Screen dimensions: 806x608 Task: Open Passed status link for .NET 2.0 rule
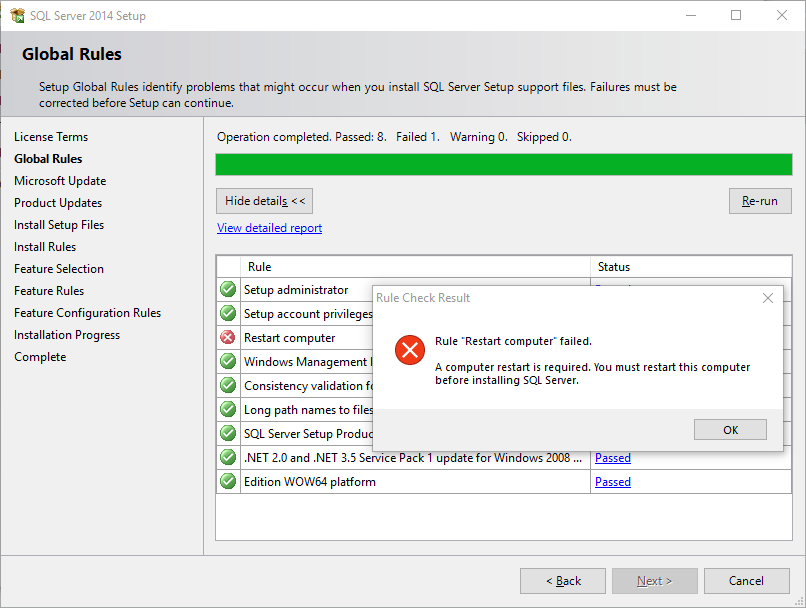(x=613, y=457)
